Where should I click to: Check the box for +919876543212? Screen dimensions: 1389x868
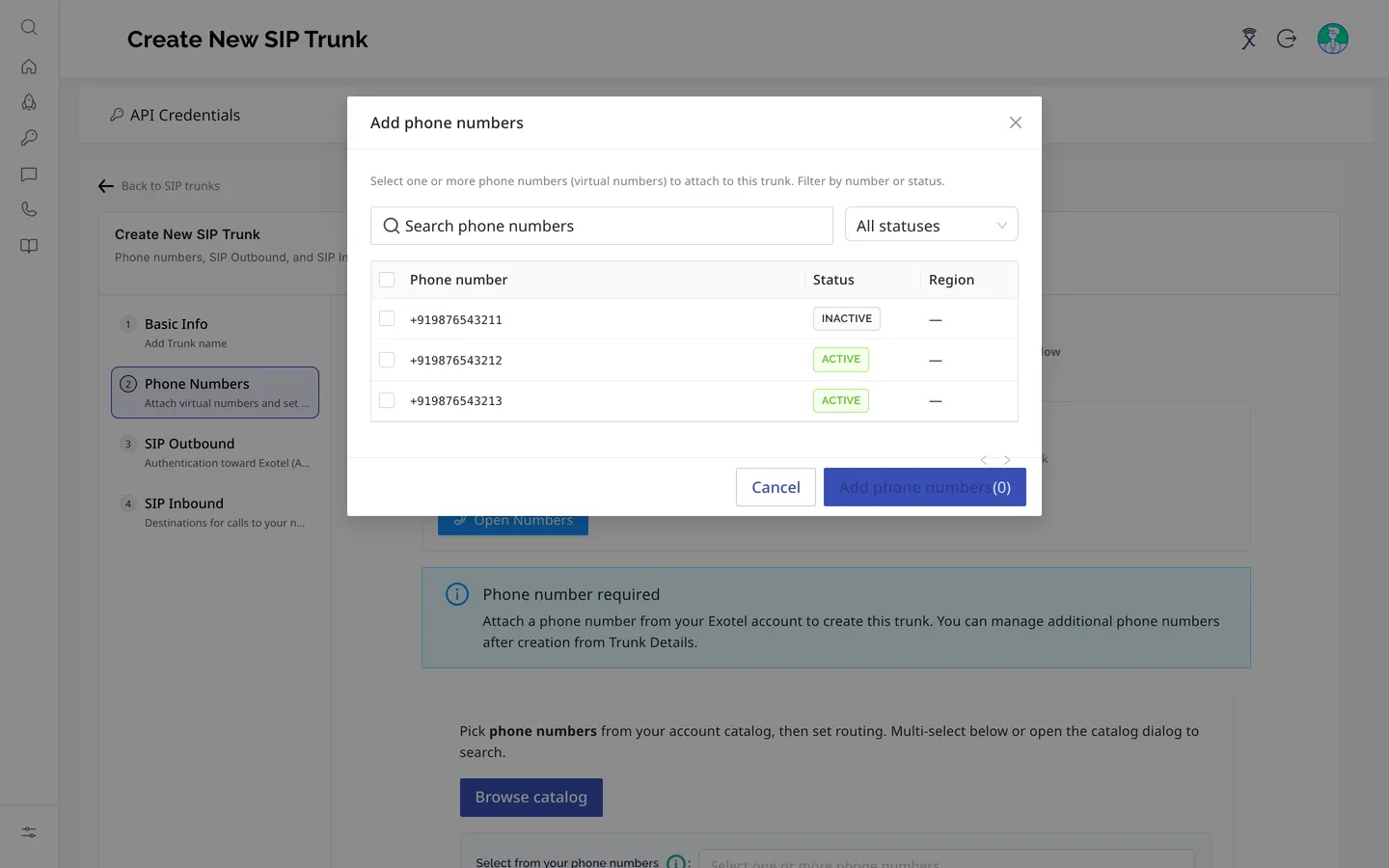click(387, 360)
